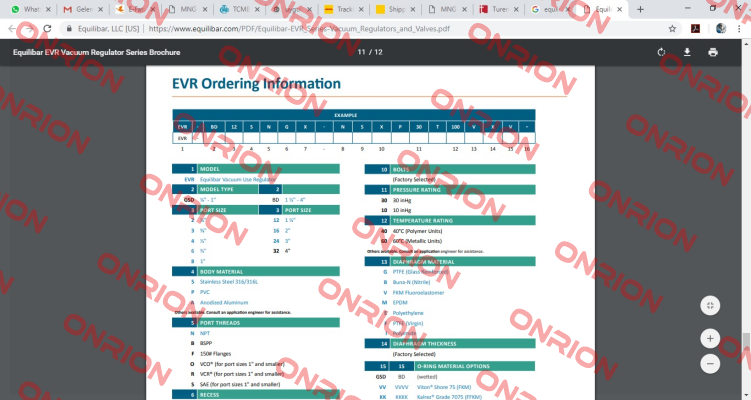Click the Viton Shore 75 (FKM) entry
This screenshot has width=751, height=400.
[x=444, y=387]
